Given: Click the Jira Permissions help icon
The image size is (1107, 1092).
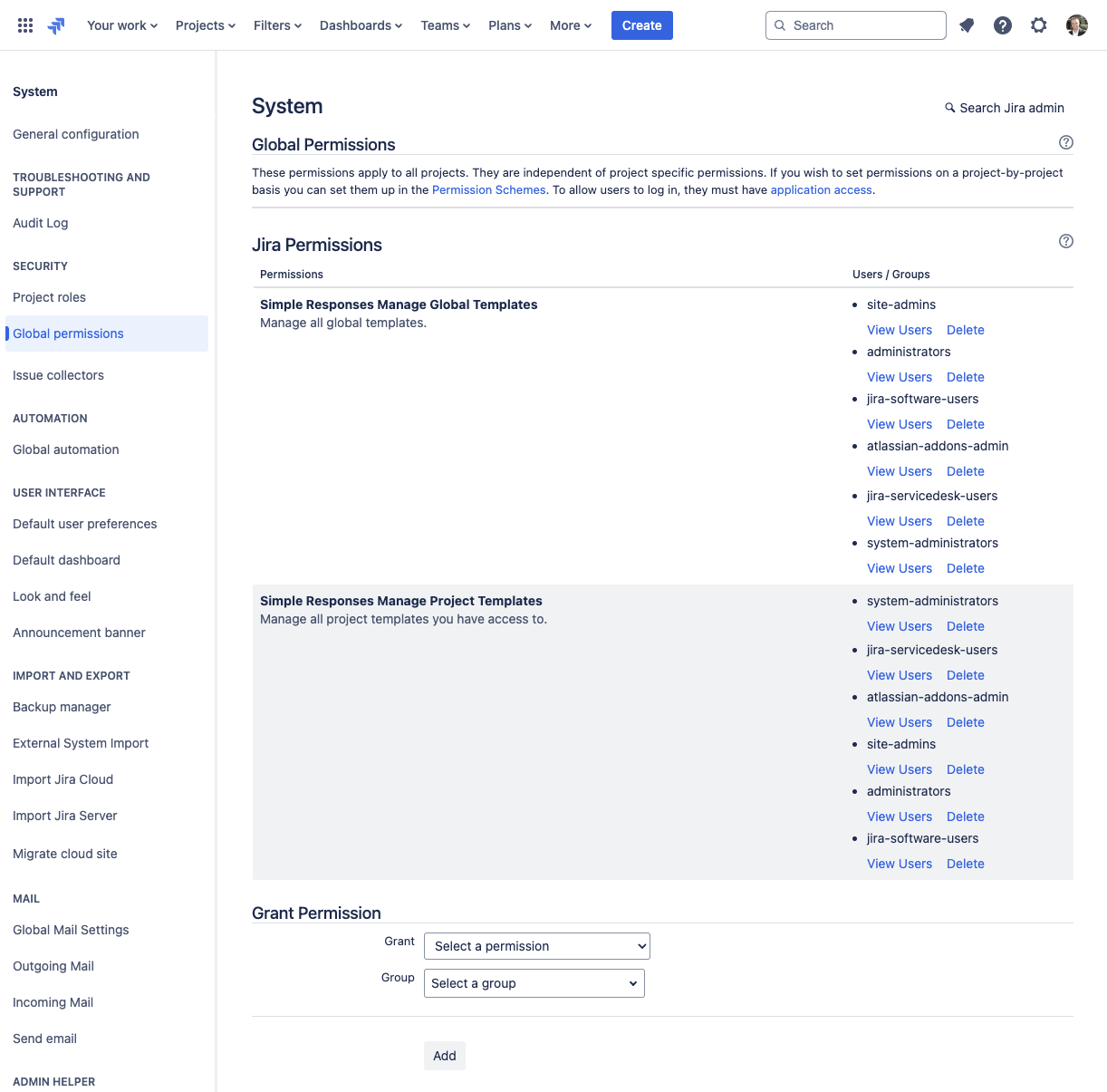Looking at the screenshot, I should point(1066,241).
